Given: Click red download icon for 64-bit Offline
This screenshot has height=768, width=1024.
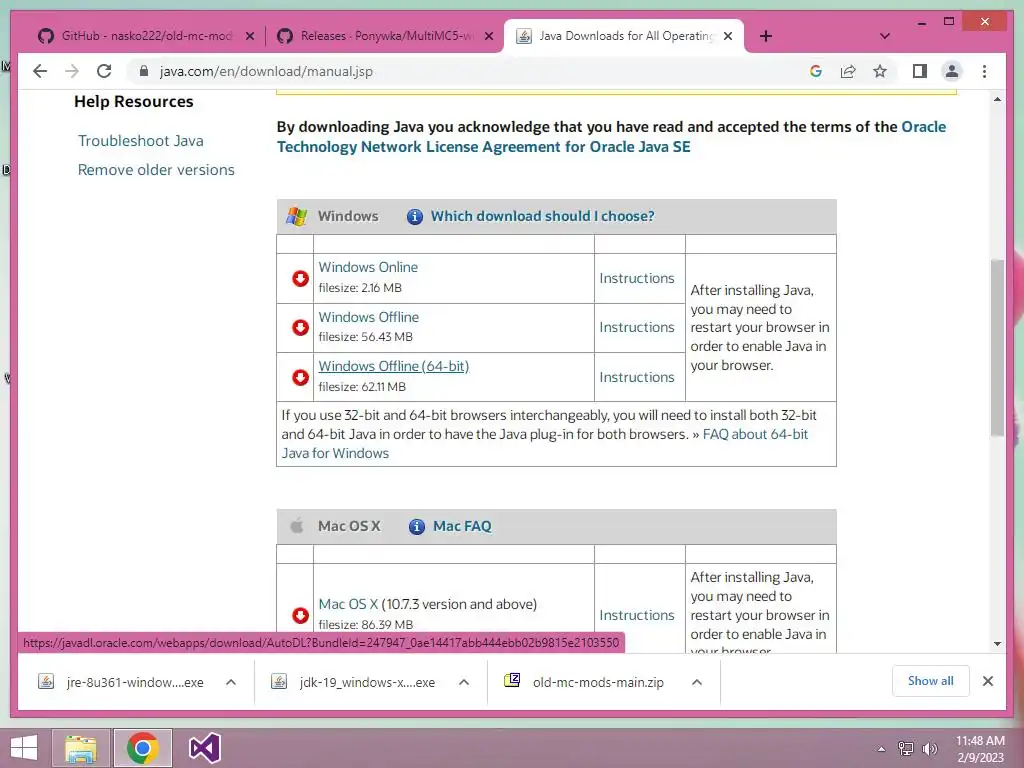Looking at the screenshot, I should (300, 377).
